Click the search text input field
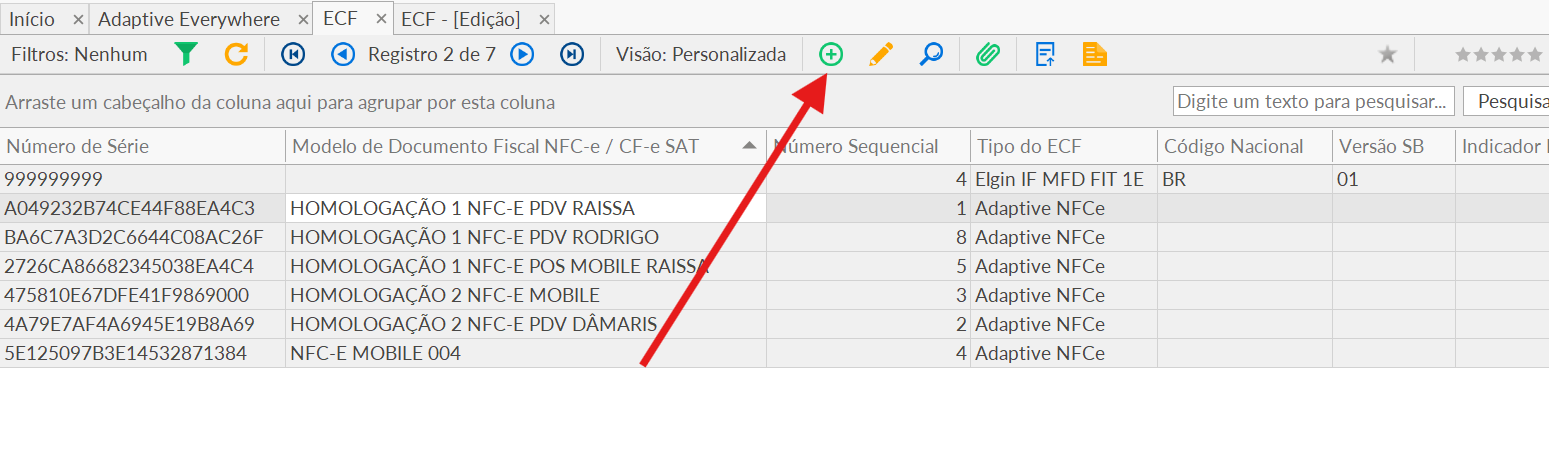1549x475 pixels. [x=1314, y=101]
